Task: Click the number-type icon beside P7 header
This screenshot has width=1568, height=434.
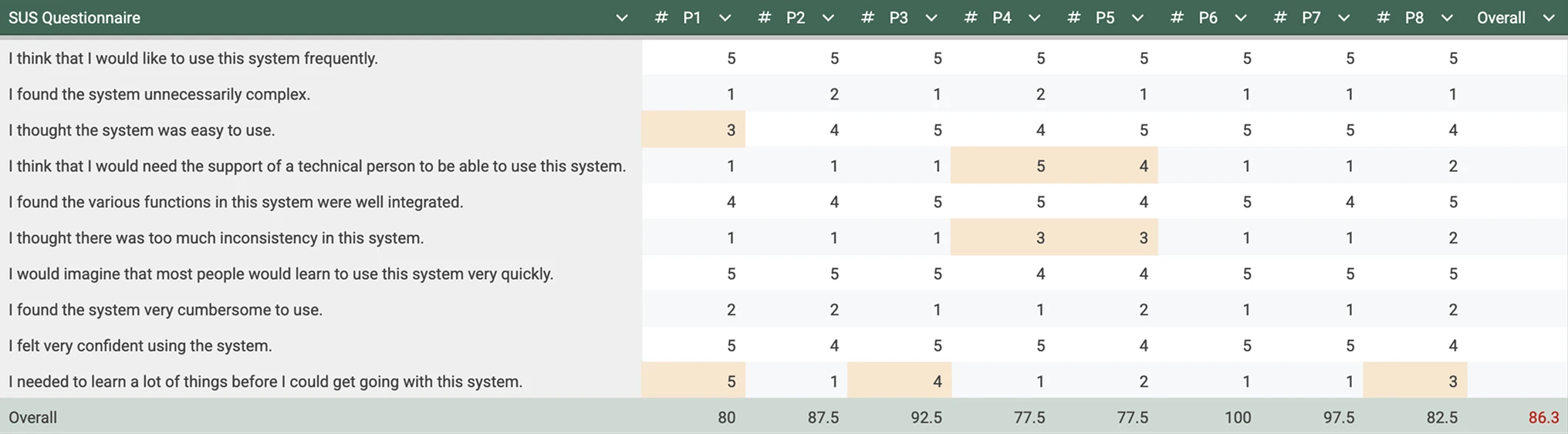Action: 1280,18
